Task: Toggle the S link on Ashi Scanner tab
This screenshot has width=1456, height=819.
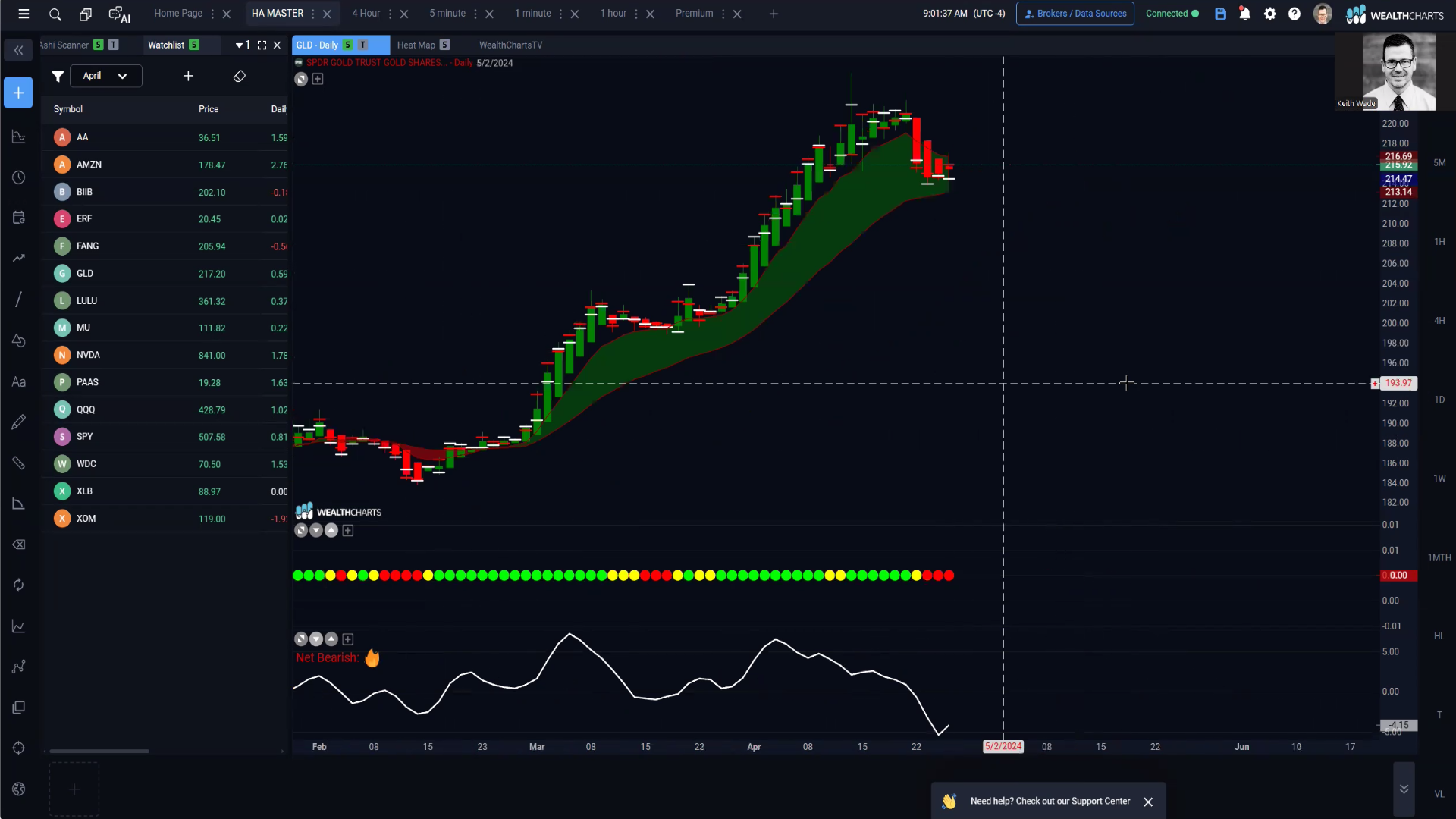Action: (x=98, y=45)
